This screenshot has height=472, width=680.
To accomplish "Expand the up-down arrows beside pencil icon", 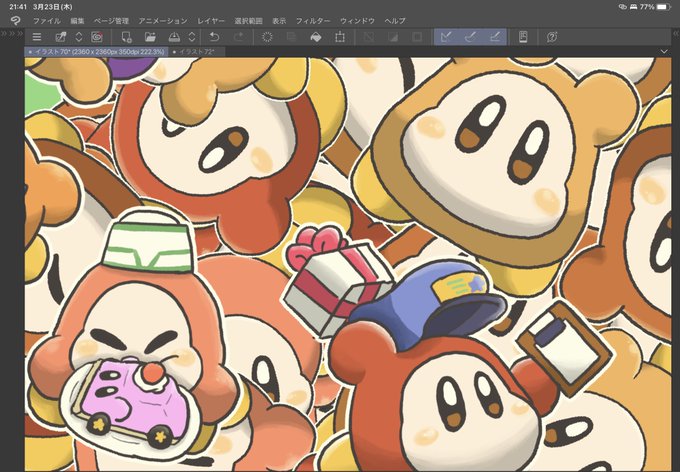I will [78, 37].
